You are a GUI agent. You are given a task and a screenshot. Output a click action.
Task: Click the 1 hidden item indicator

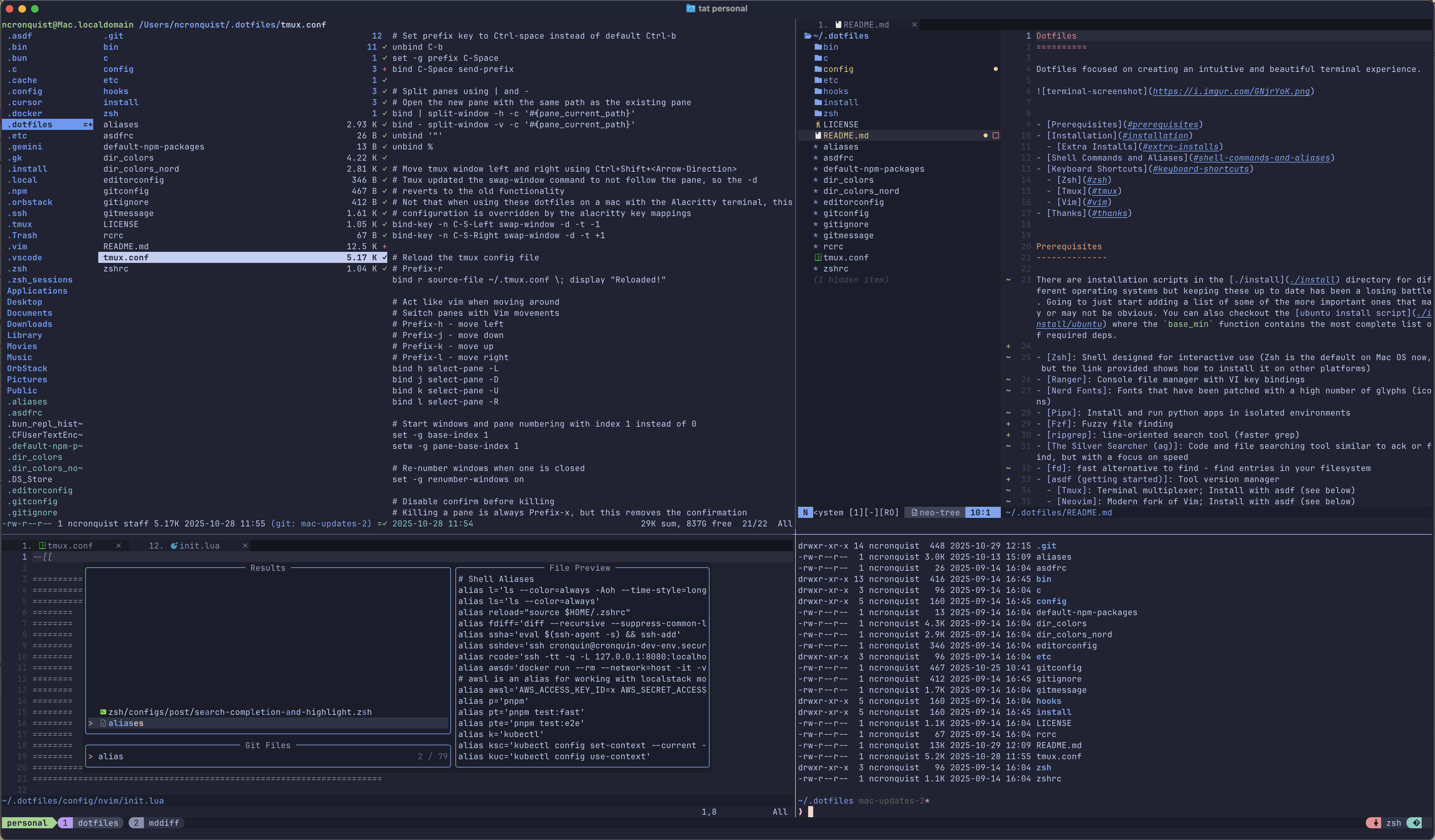coord(851,280)
